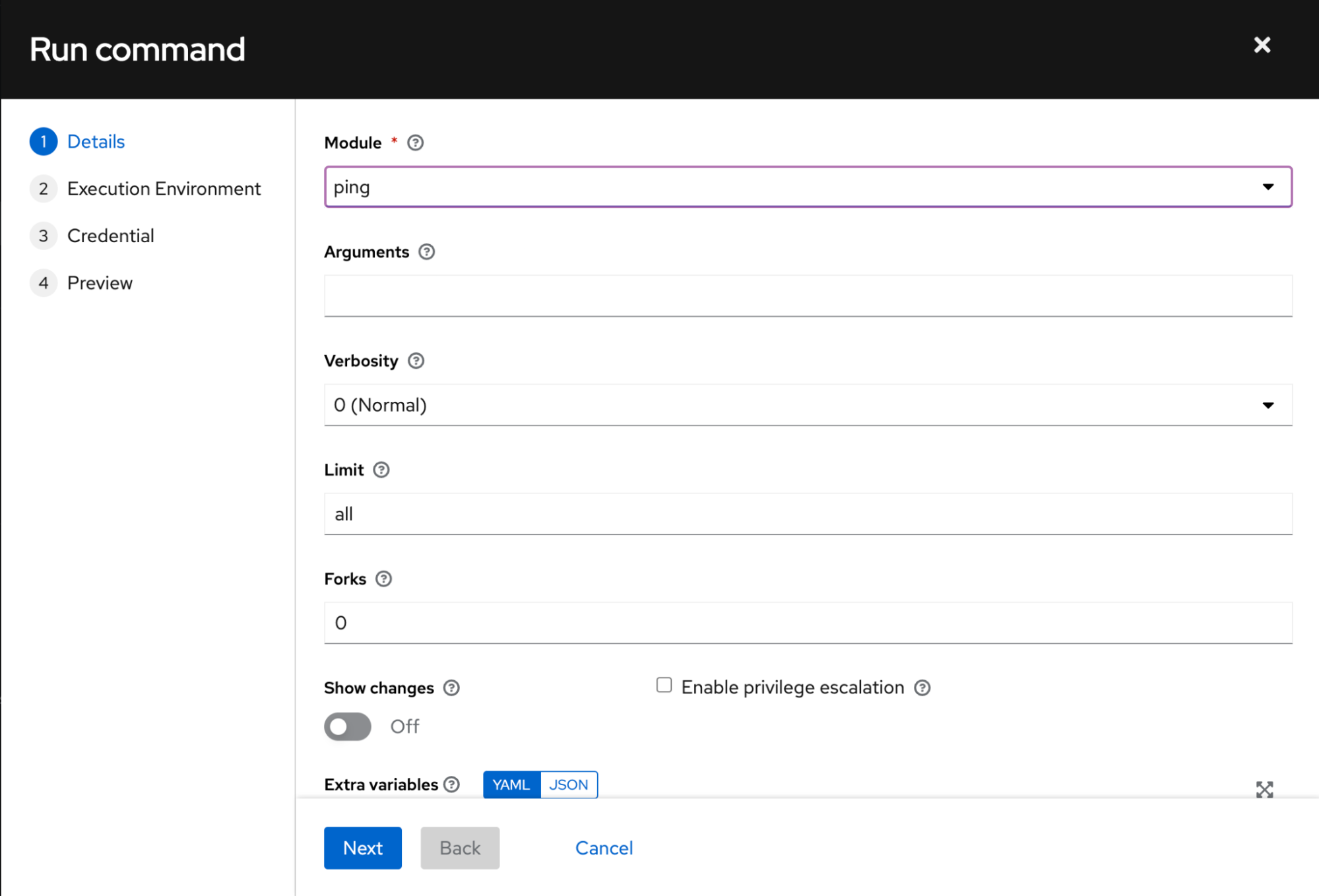The width and height of the screenshot is (1319, 896).
Task: Switch extra variables to JSON
Action: (569, 784)
